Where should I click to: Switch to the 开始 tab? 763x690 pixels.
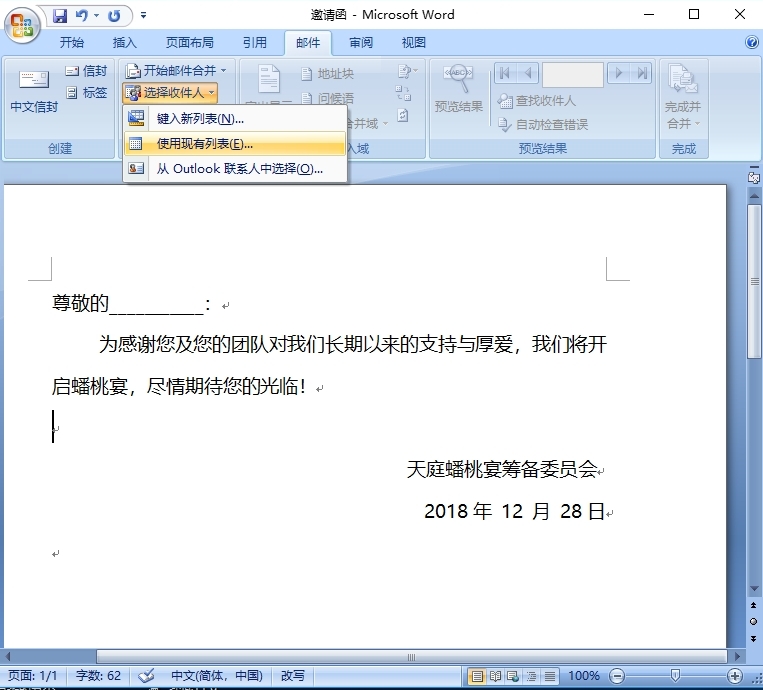[72, 43]
